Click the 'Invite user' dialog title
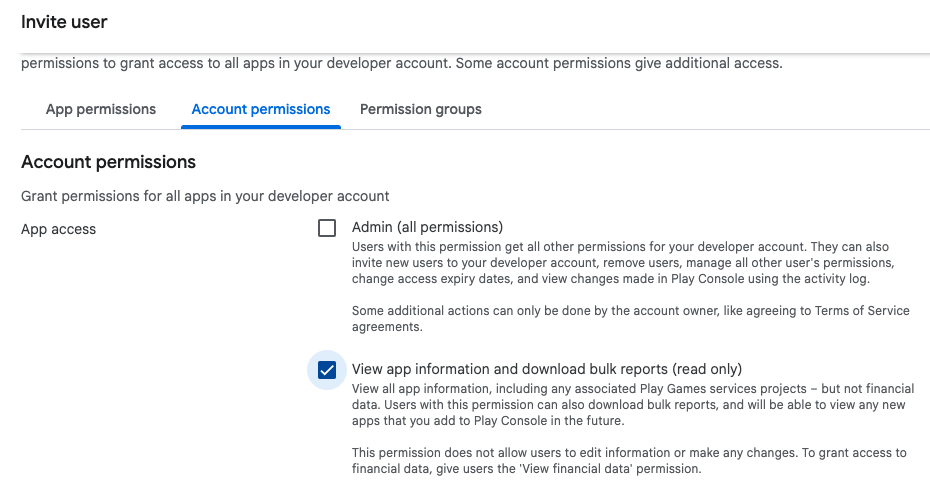The height and width of the screenshot is (493, 930). click(x=64, y=21)
